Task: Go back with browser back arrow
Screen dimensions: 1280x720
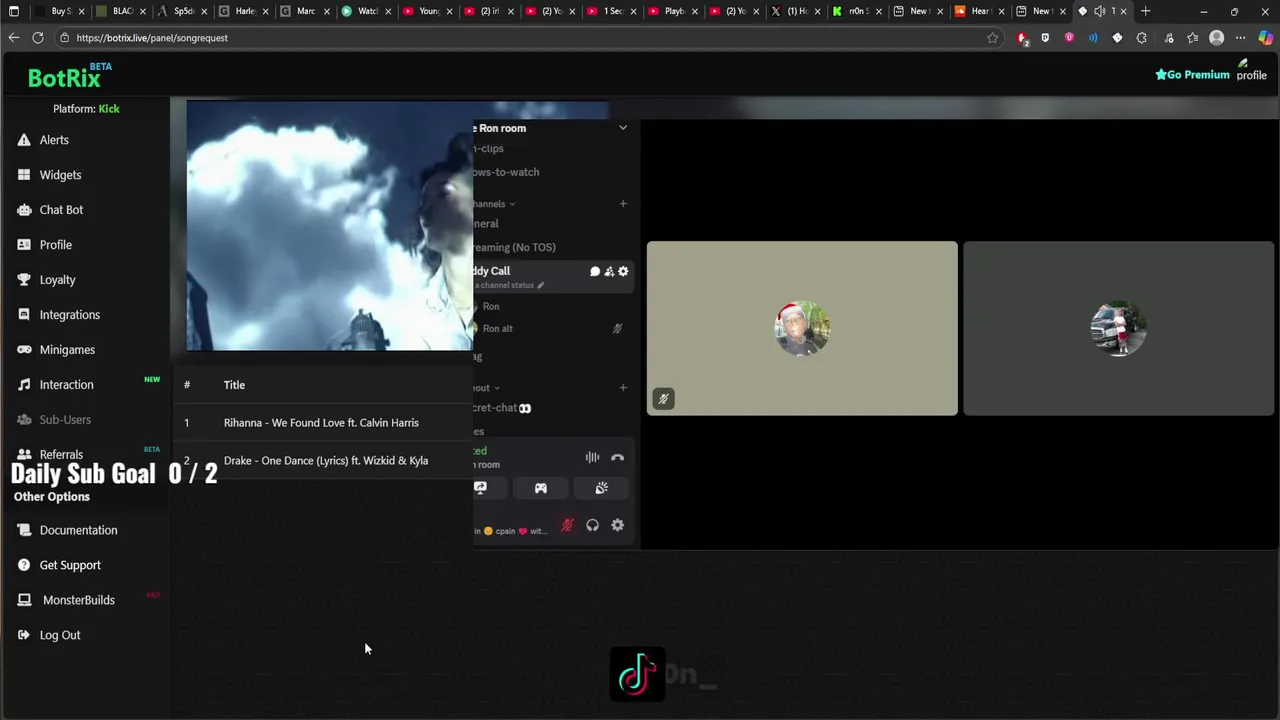Action: pyautogui.click(x=13, y=38)
